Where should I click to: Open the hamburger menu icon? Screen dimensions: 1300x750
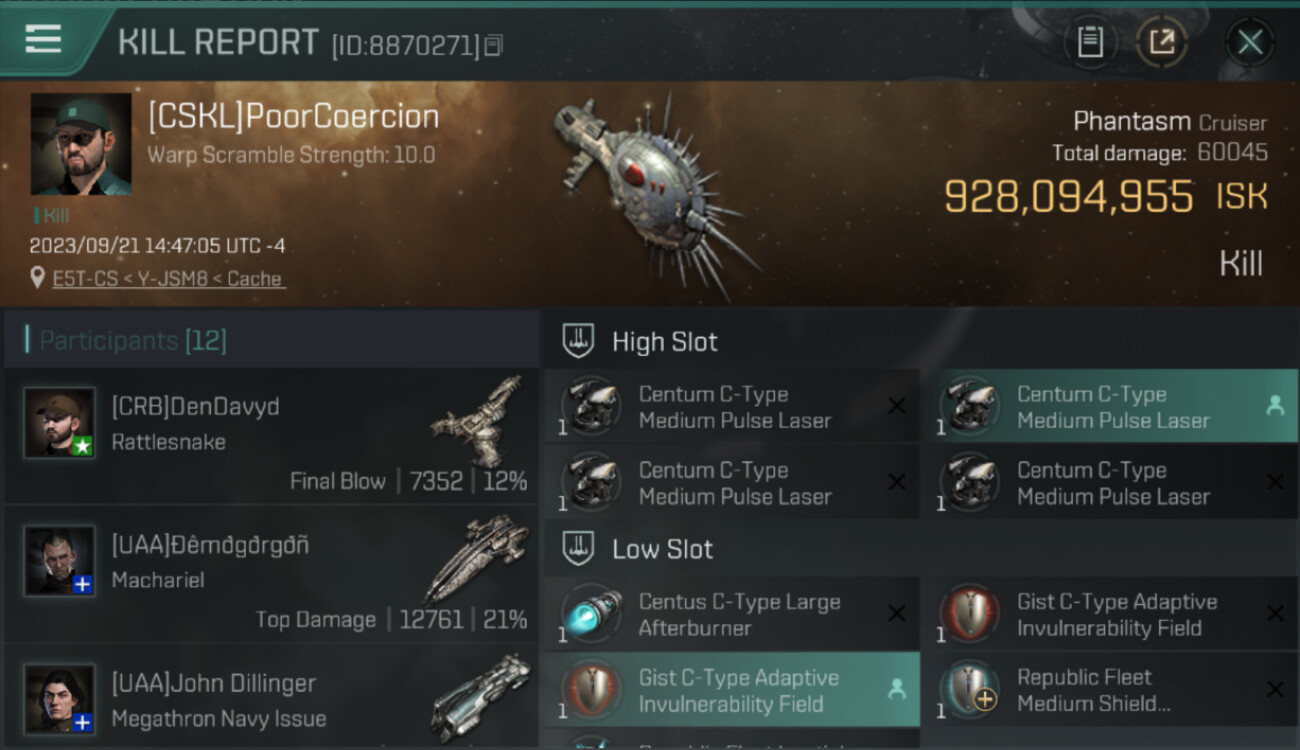coord(44,39)
